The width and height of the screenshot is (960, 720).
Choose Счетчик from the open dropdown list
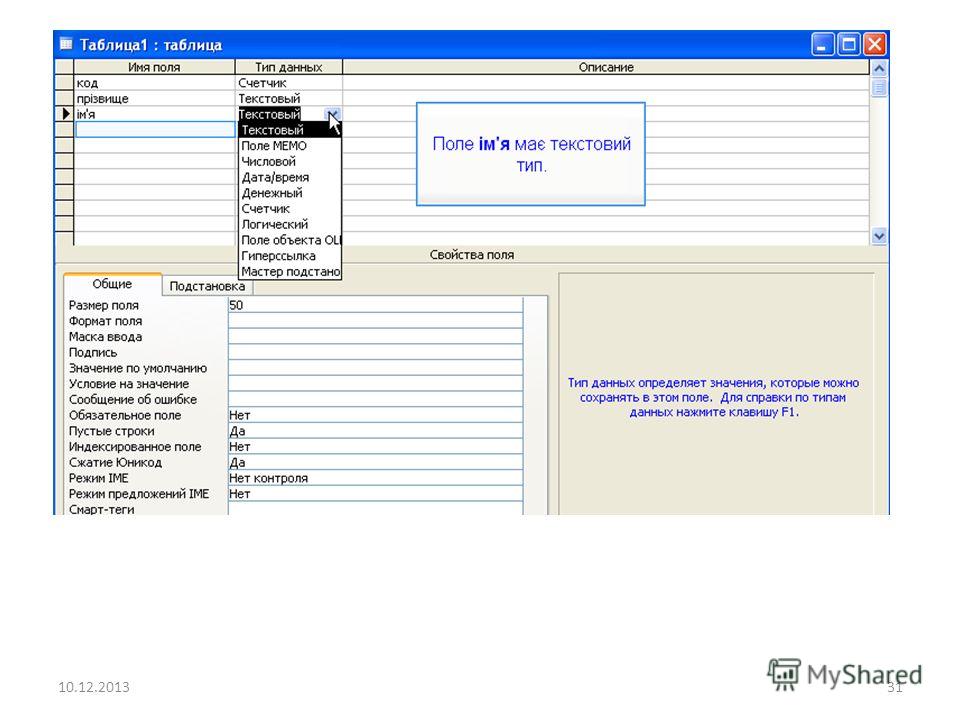[290, 209]
